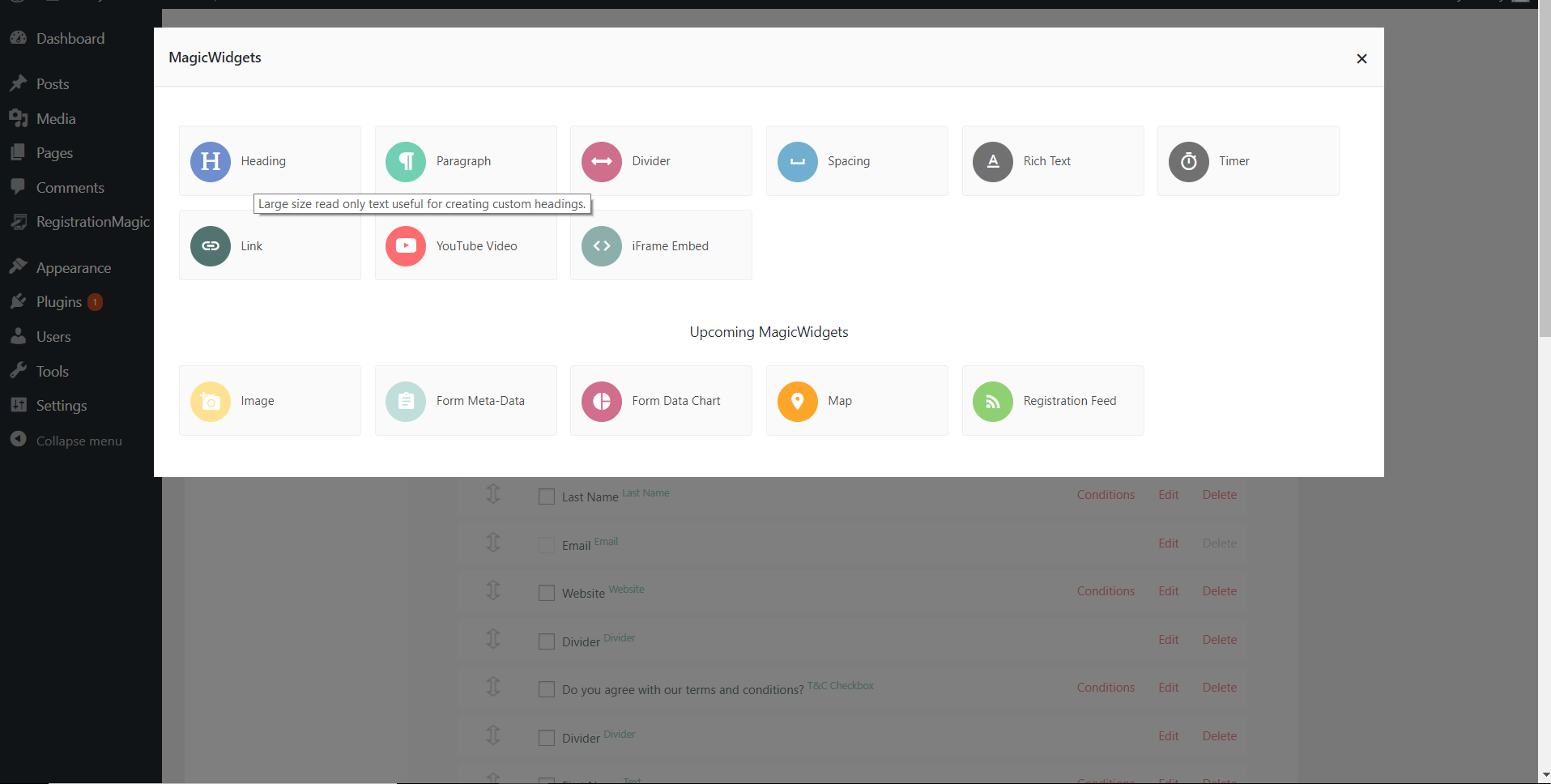Screen dimensions: 1551x784
Task: Collapse the WordPress admin menu
Action: tap(78, 441)
